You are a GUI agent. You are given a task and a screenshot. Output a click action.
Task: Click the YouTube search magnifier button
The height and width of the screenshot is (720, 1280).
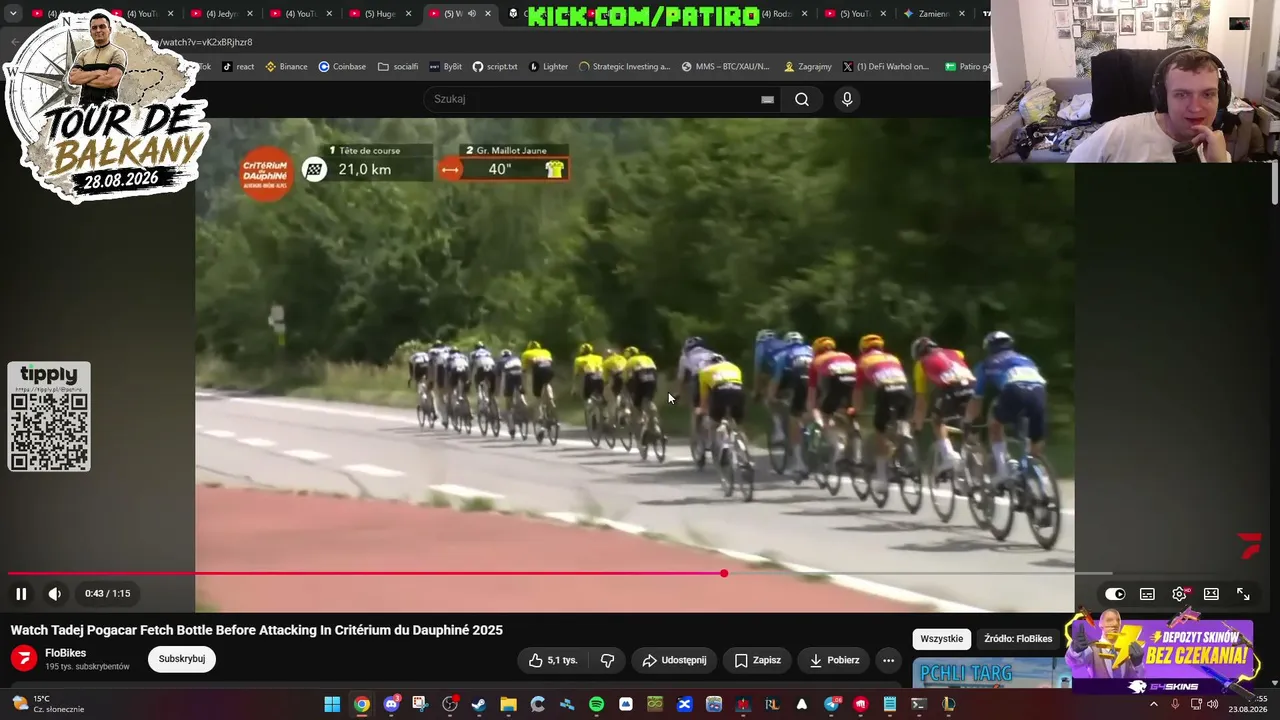coord(802,99)
